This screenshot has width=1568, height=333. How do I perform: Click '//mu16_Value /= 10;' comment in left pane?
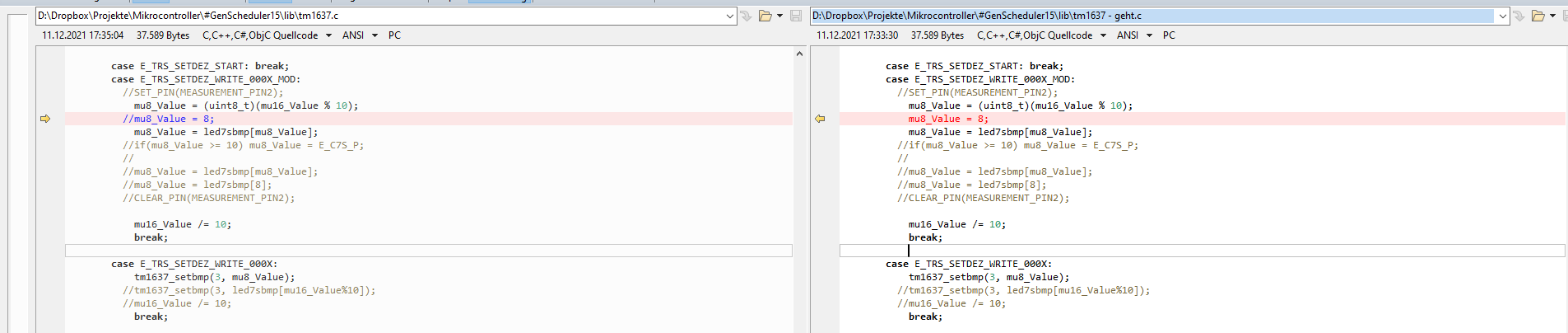pos(177,303)
